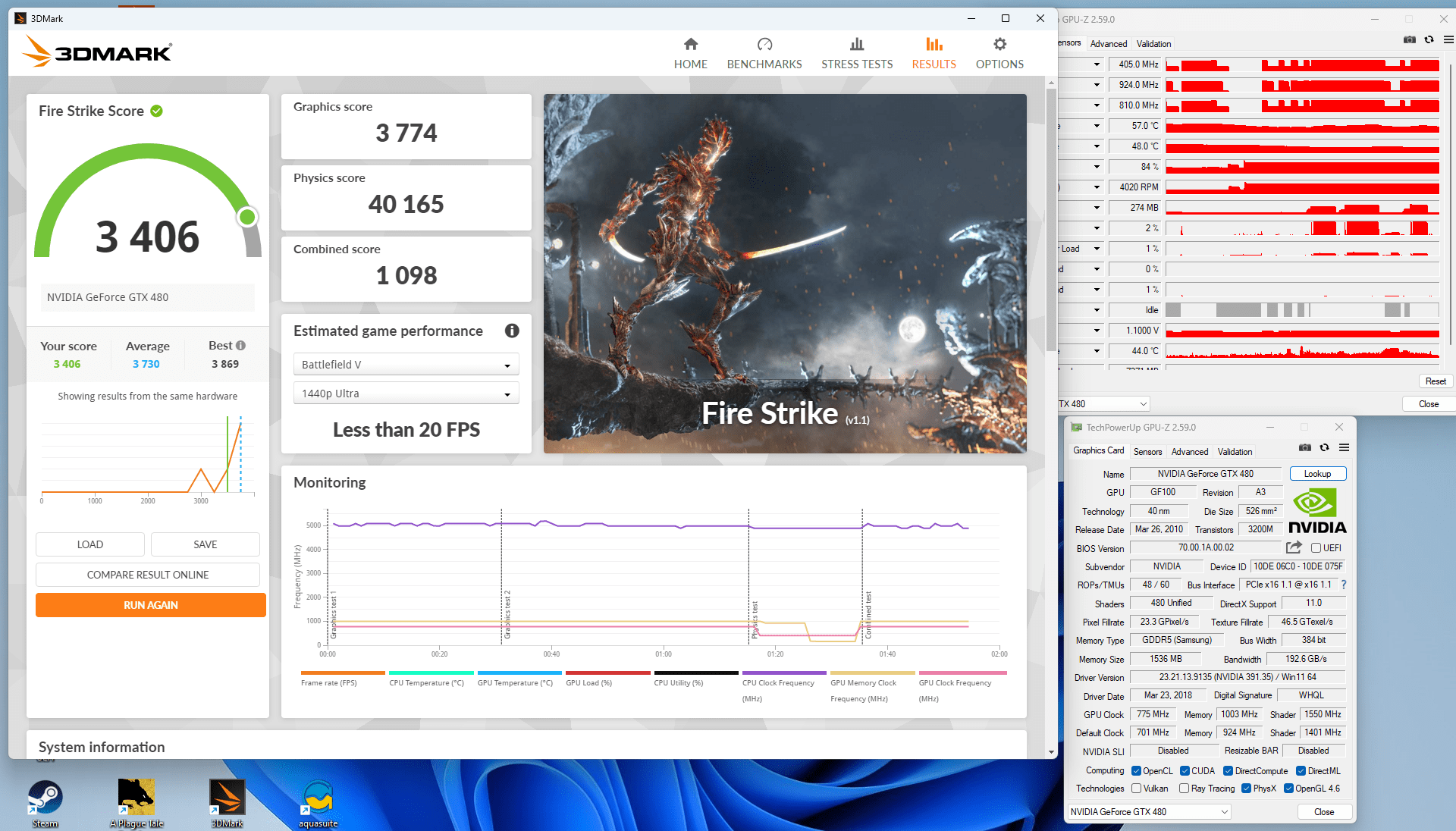Click the LOAD button

(89, 544)
